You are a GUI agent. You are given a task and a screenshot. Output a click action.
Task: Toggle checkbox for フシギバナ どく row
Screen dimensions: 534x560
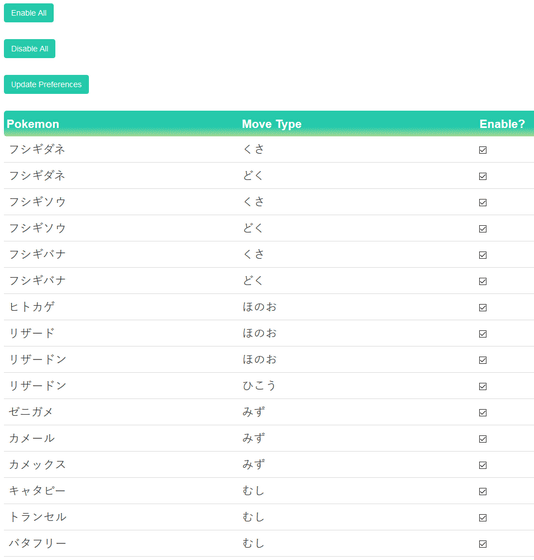point(483,281)
